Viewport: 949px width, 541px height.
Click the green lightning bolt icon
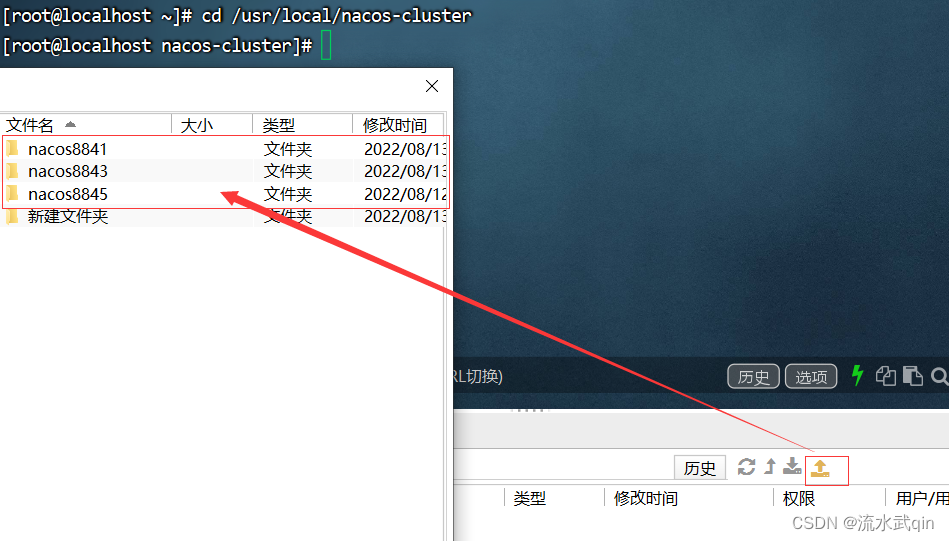click(857, 375)
